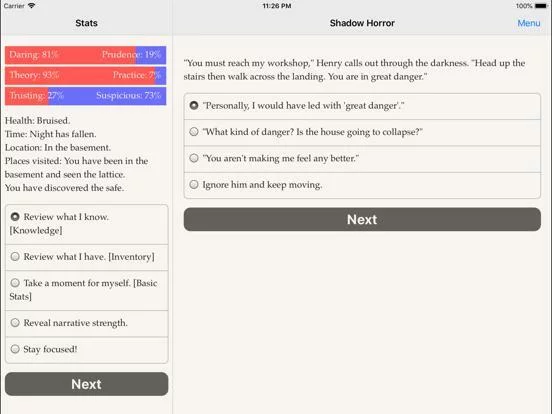Click the "Health: Bruised." line
This screenshot has height=414, width=552.
click(37, 121)
